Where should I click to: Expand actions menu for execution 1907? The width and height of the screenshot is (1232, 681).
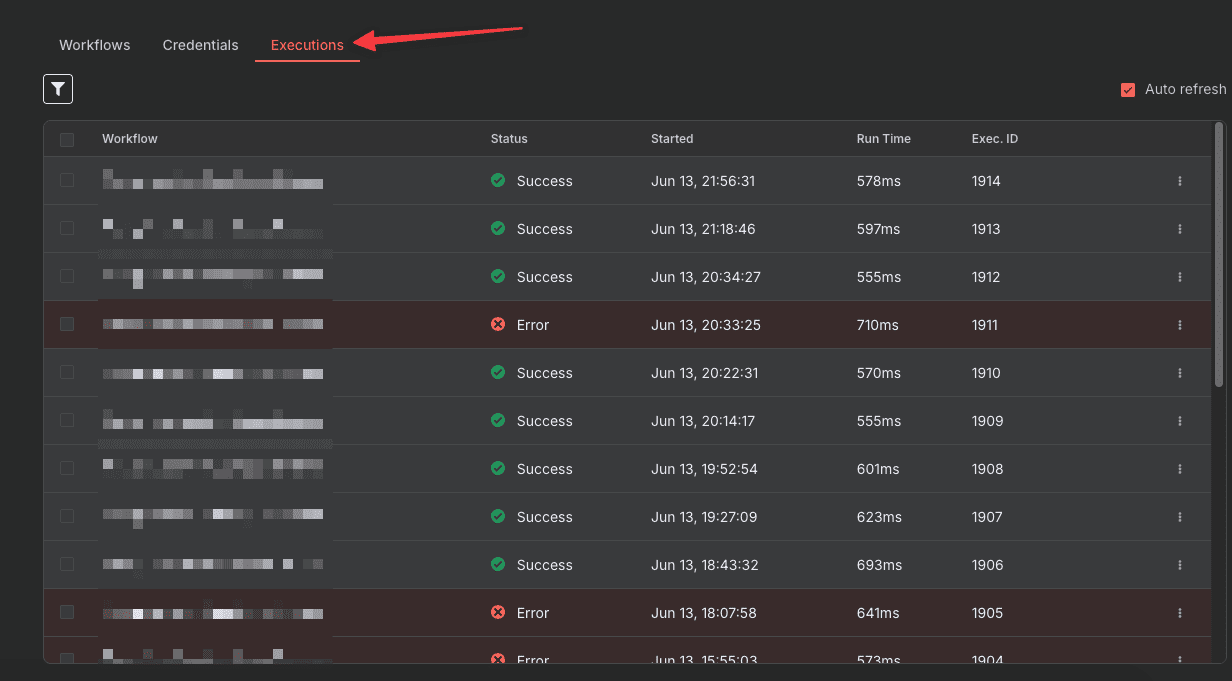click(1180, 517)
